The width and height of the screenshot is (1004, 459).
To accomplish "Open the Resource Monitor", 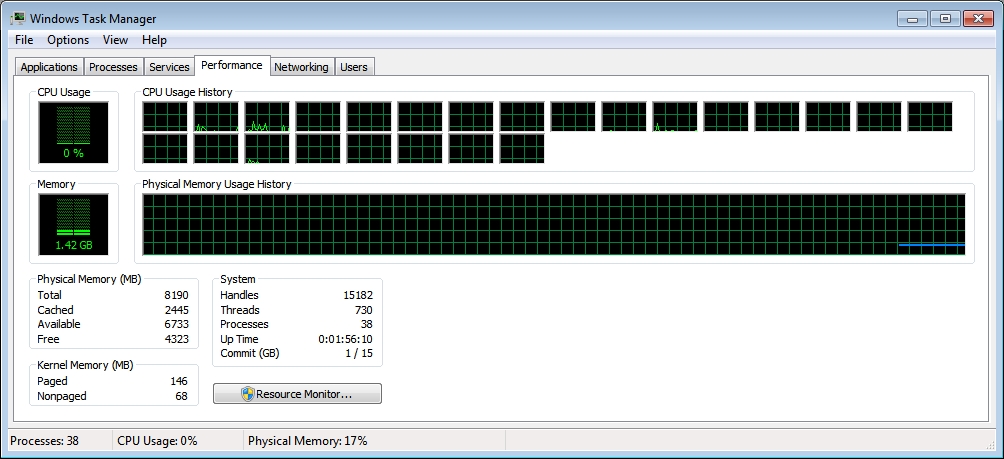I will 297,394.
